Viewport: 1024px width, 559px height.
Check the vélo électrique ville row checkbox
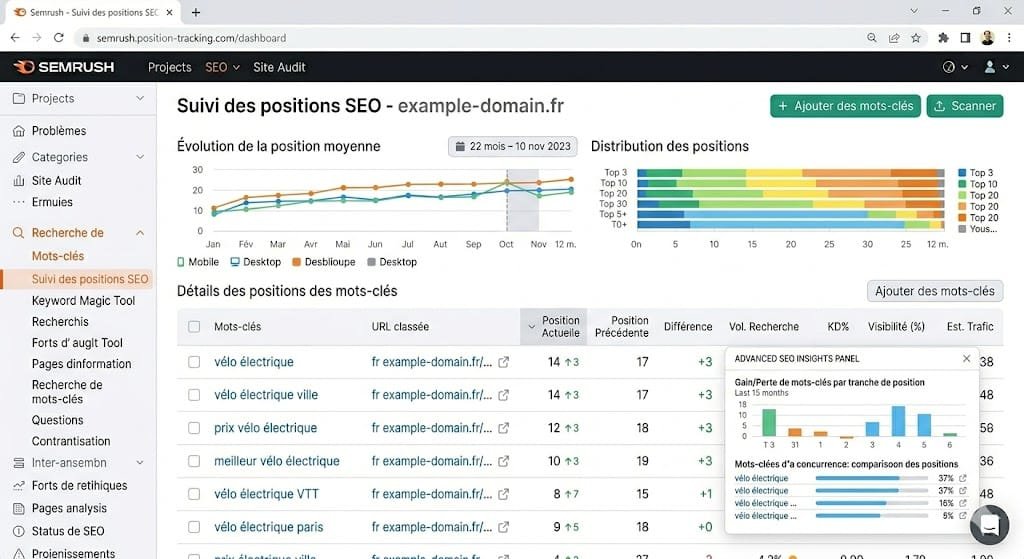point(194,395)
